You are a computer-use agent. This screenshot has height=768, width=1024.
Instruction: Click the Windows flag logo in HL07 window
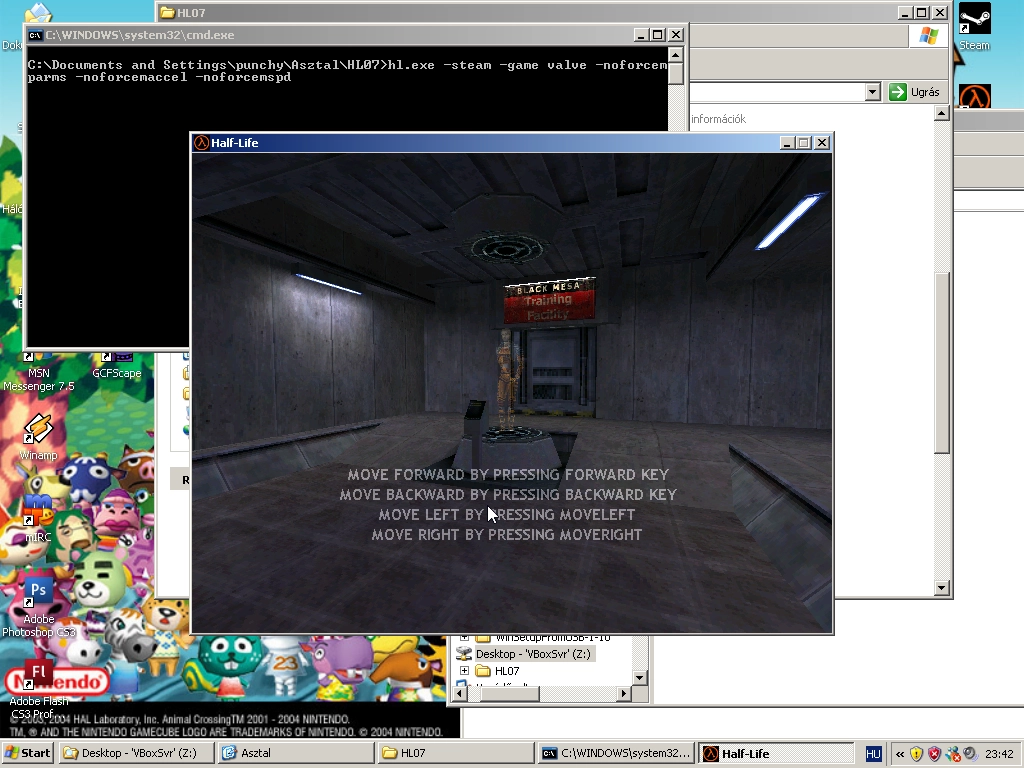tap(928, 37)
